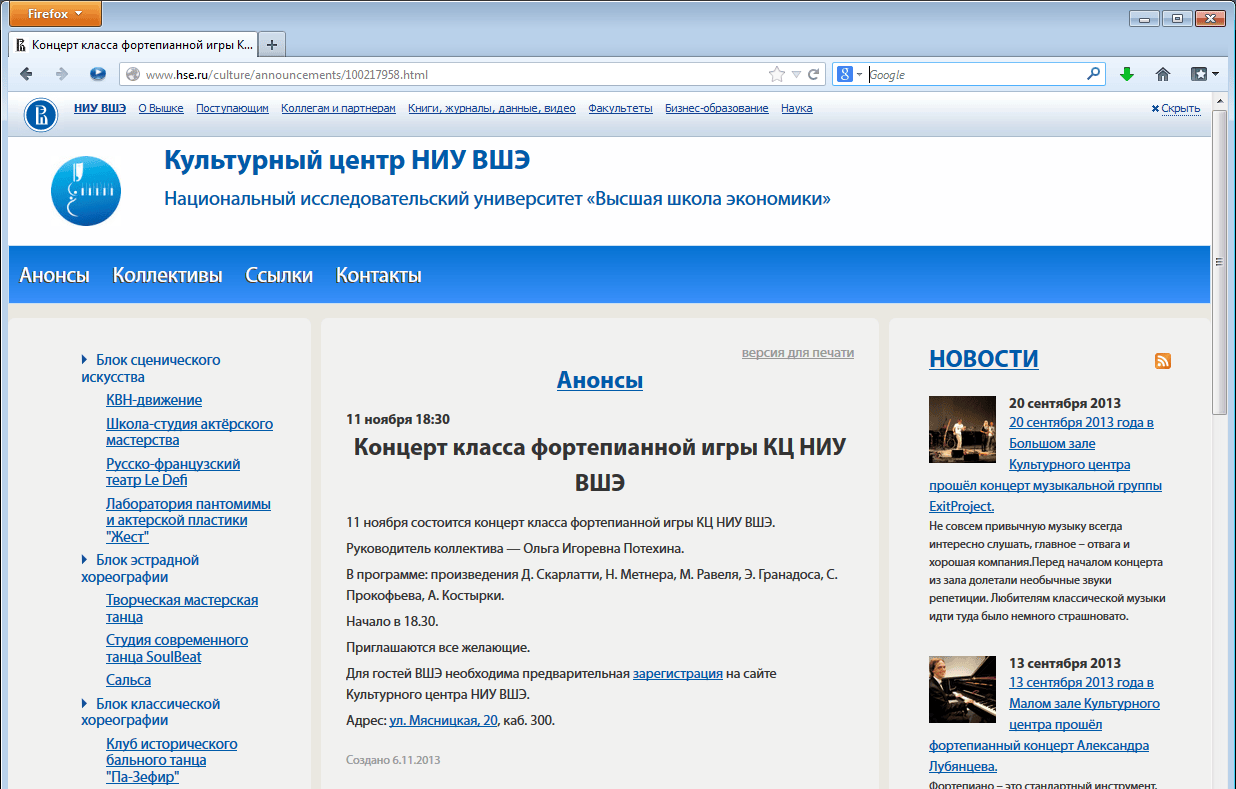Bookmark this page with star icon
Viewport: 1236px width, 789px height.
pyautogui.click(x=776, y=74)
